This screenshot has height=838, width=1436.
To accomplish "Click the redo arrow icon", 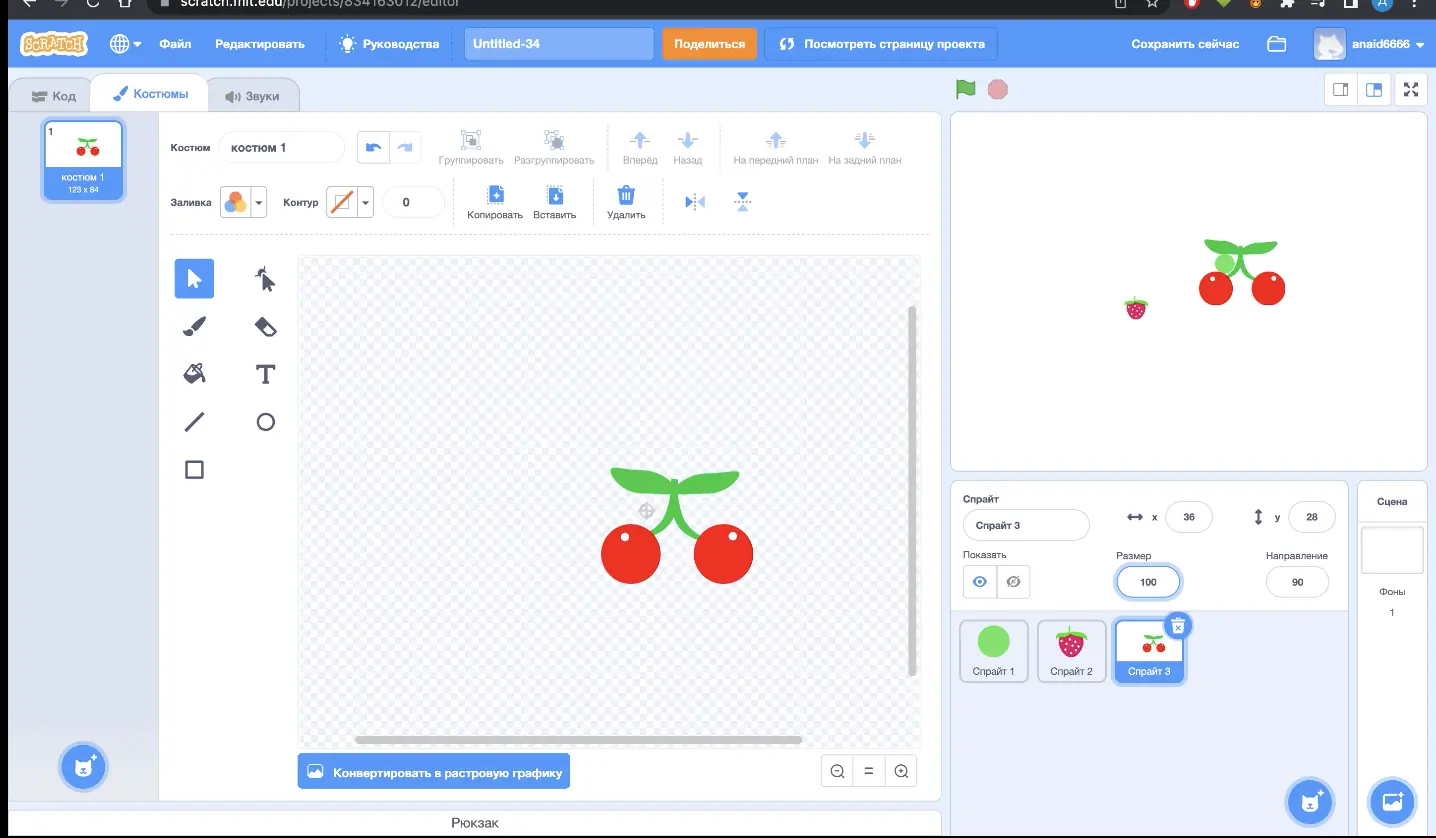I will click(x=405, y=147).
